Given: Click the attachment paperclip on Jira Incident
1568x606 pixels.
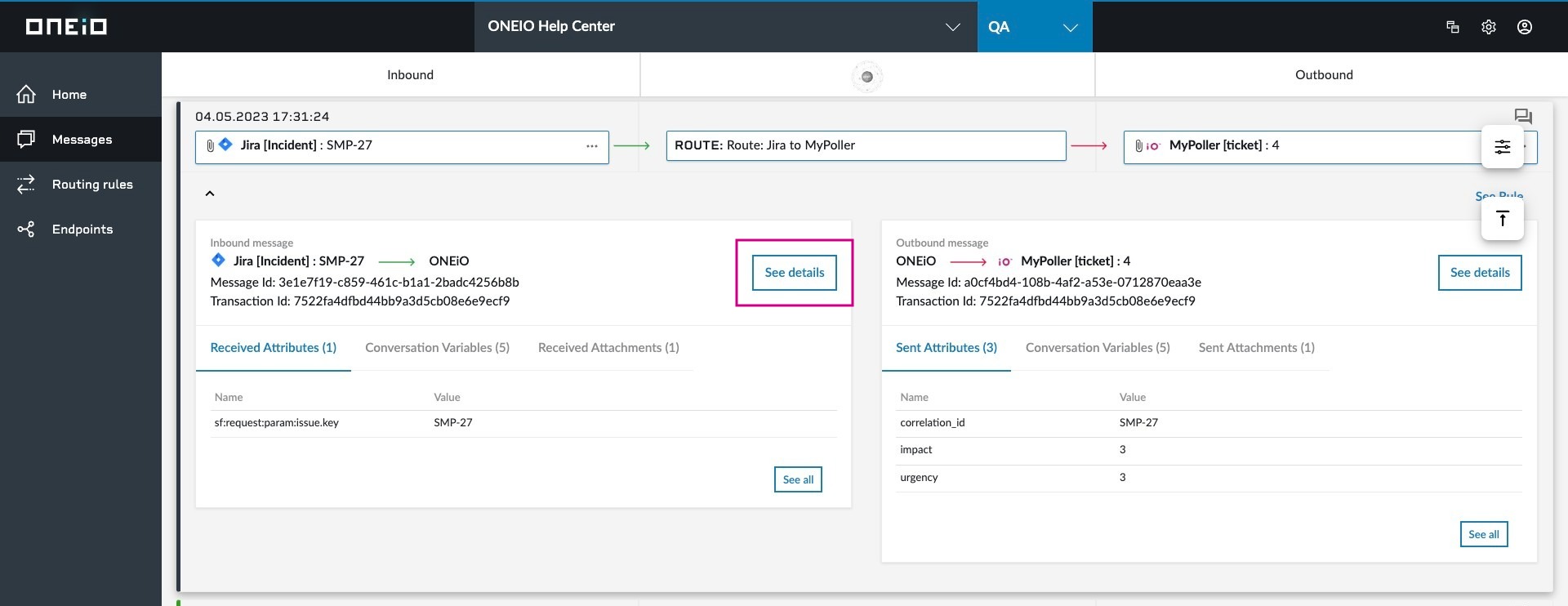Looking at the screenshot, I should pos(210,145).
